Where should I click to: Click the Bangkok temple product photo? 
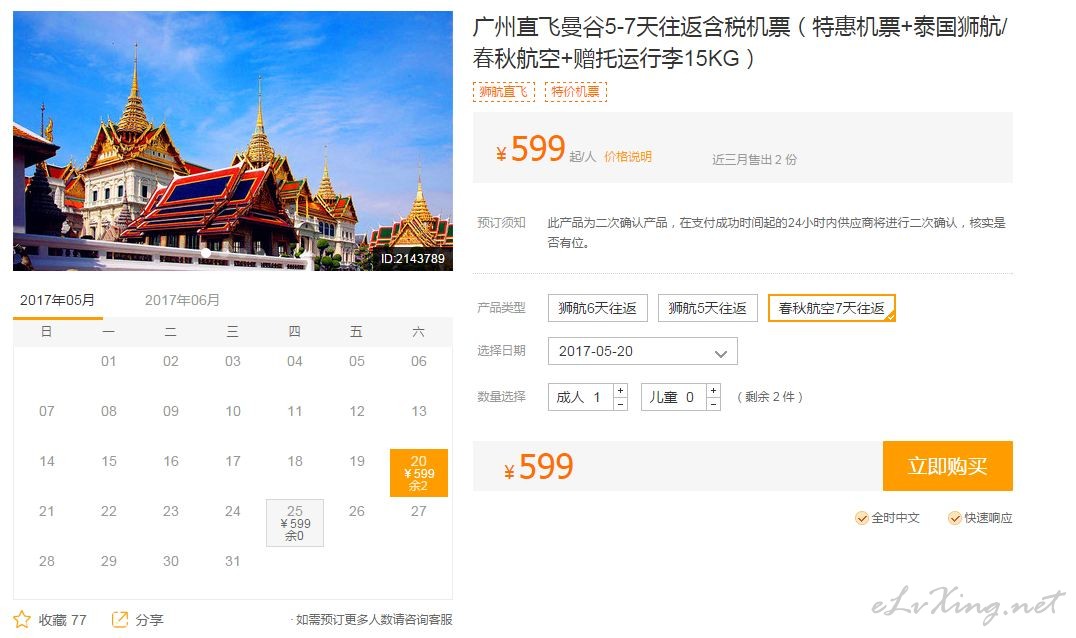233,141
